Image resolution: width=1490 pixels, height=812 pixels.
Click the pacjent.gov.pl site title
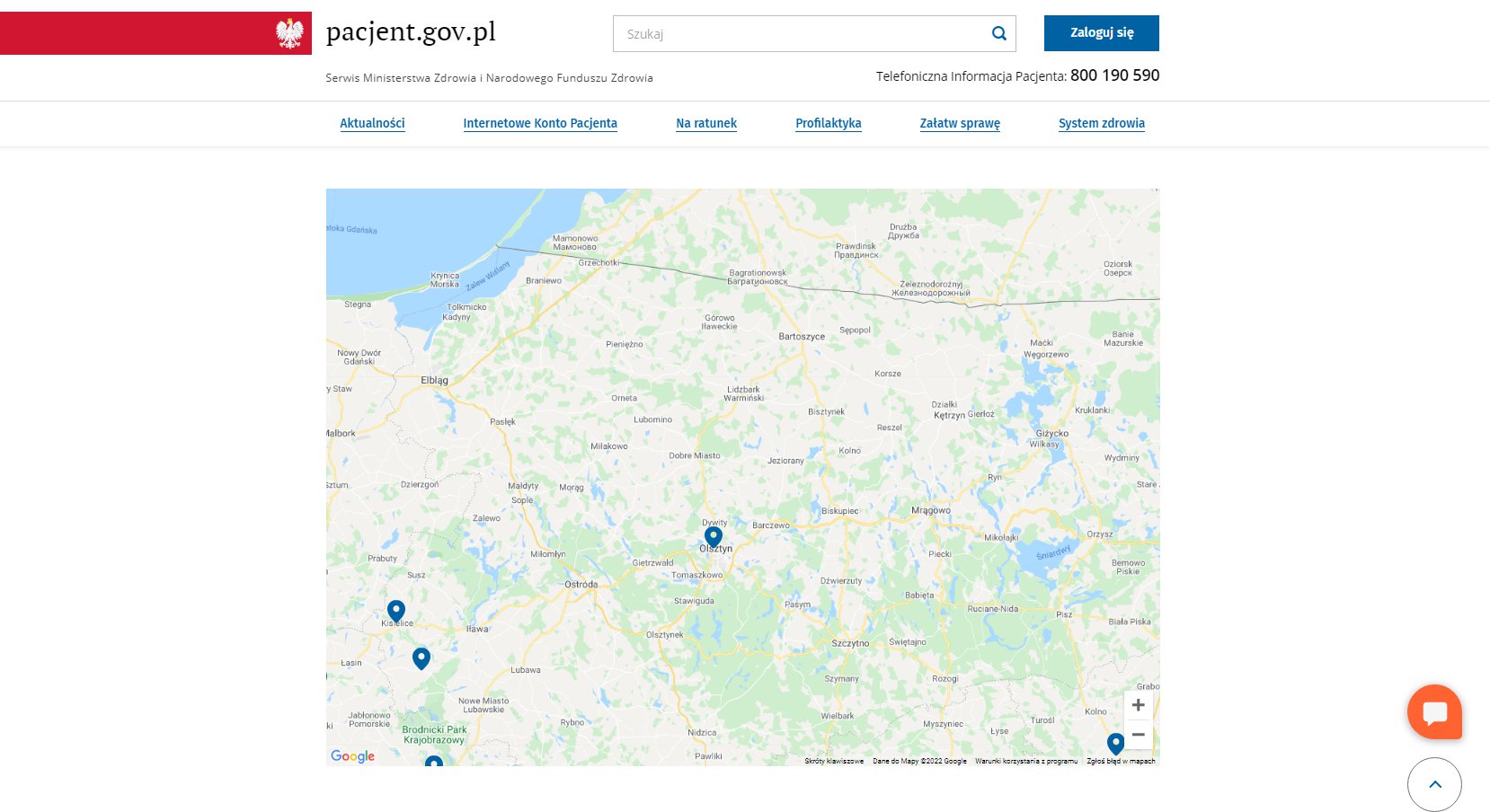411,32
